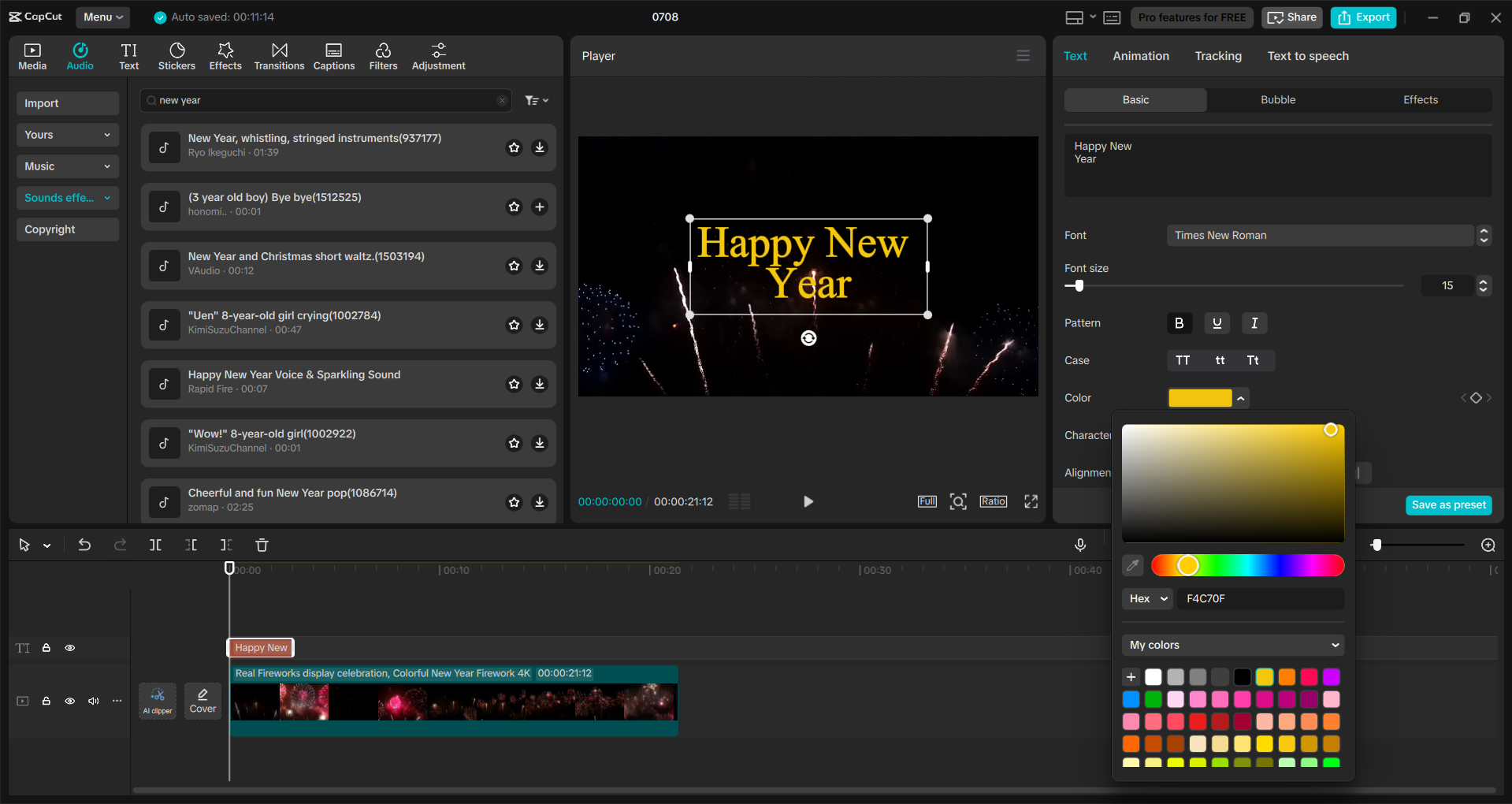Image resolution: width=1512 pixels, height=804 pixels.
Task: Toggle bold on the text
Action: [x=1178, y=323]
